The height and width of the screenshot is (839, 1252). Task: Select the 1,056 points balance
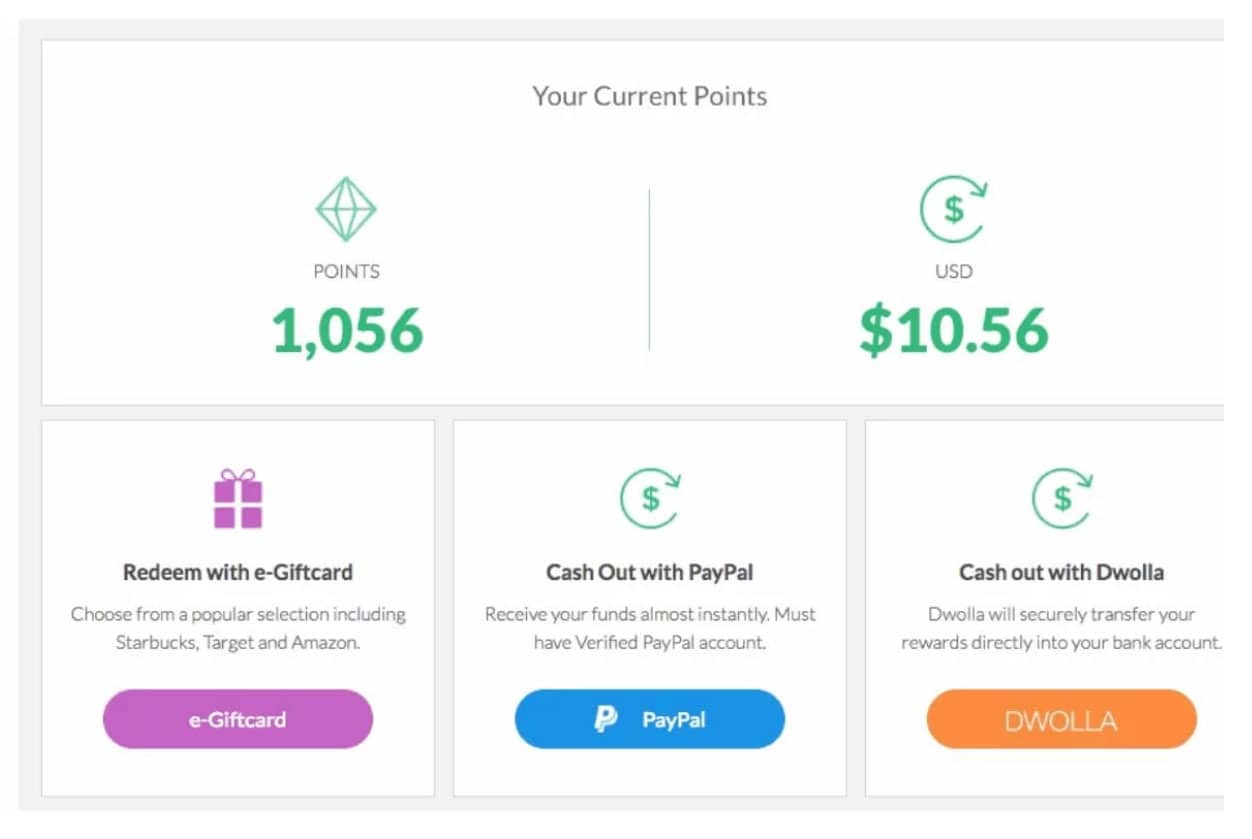point(348,331)
